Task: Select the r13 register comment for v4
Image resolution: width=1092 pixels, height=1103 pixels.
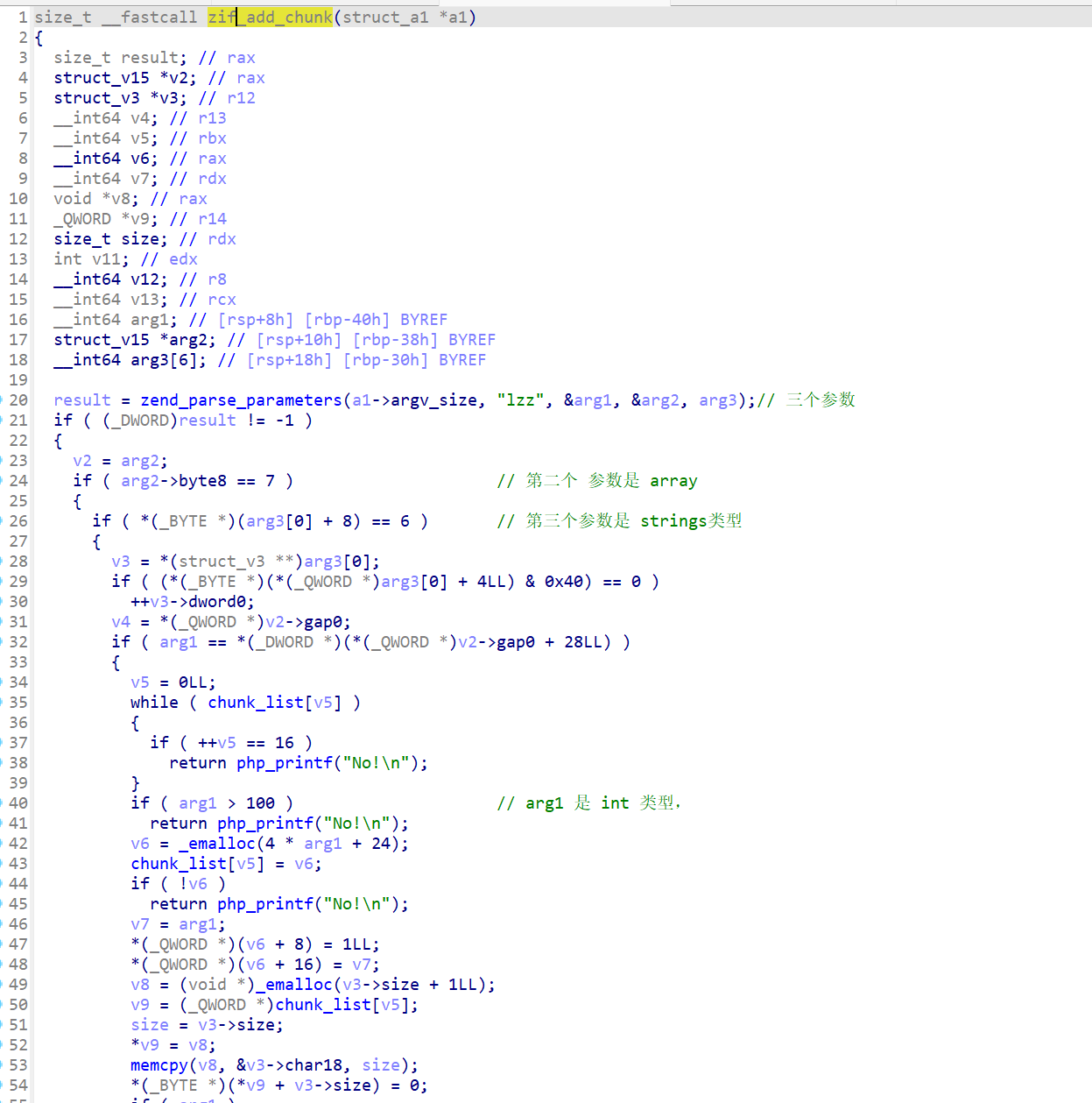Action: pos(212,117)
